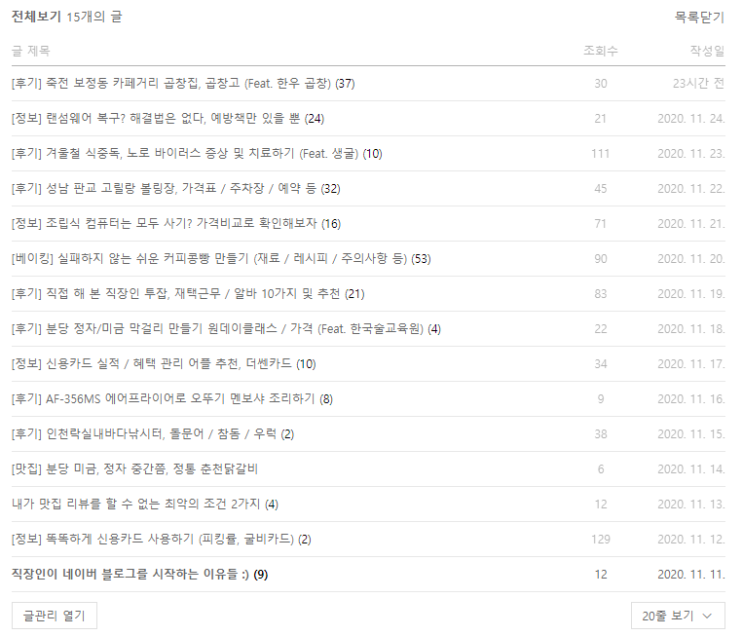Viewport: 743px width, 636px height.
Task: Click view count 30 for 곱창집 row
Action: pos(600,83)
